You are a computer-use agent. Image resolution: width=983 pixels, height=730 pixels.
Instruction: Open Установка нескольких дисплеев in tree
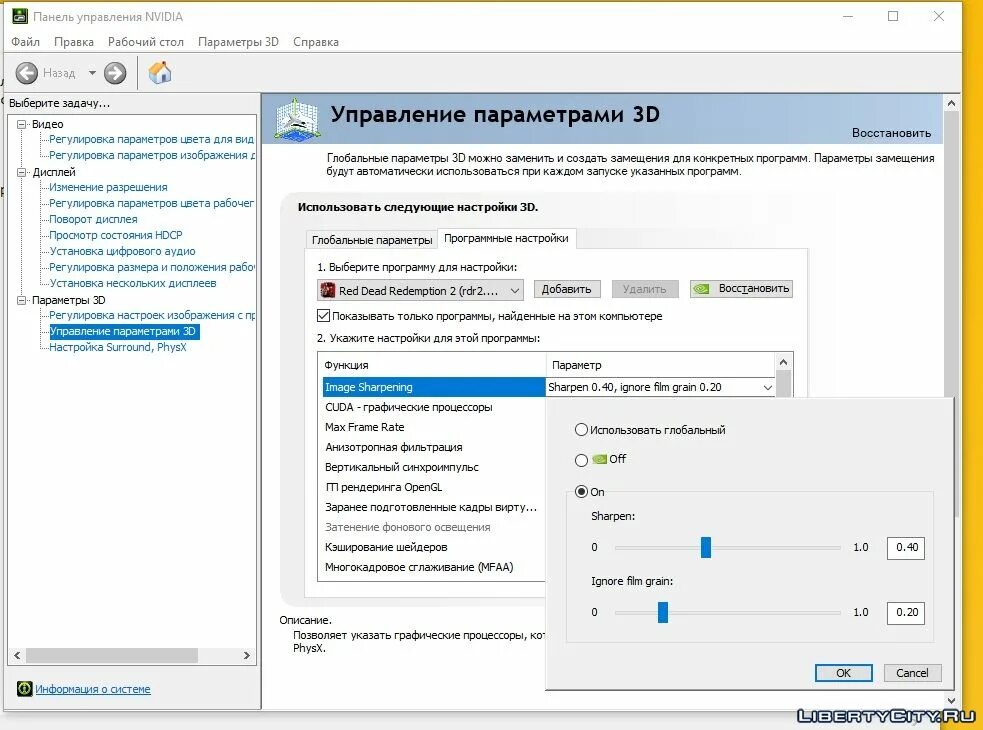(x=133, y=283)
